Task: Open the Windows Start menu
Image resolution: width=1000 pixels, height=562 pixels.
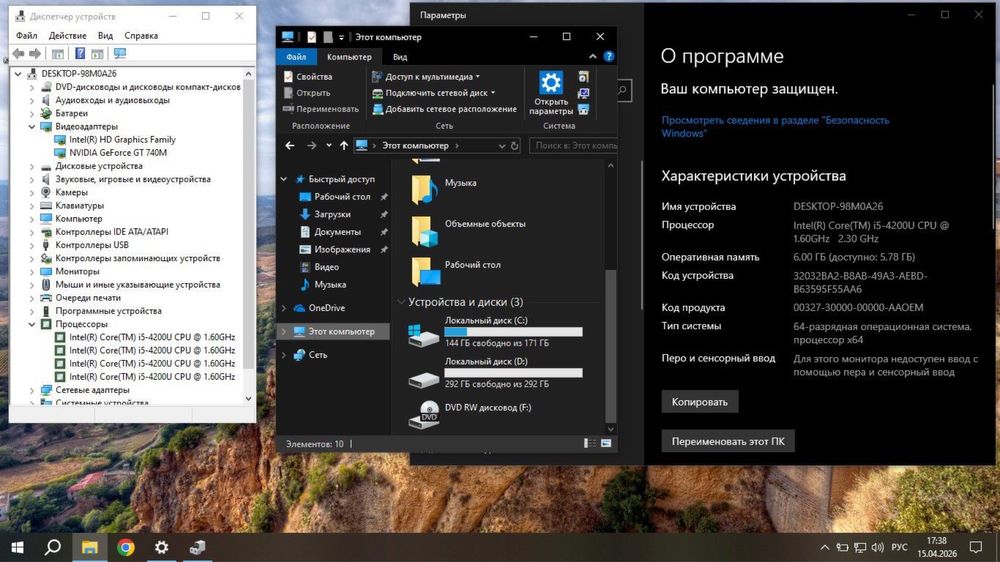Action: [17, 547]
